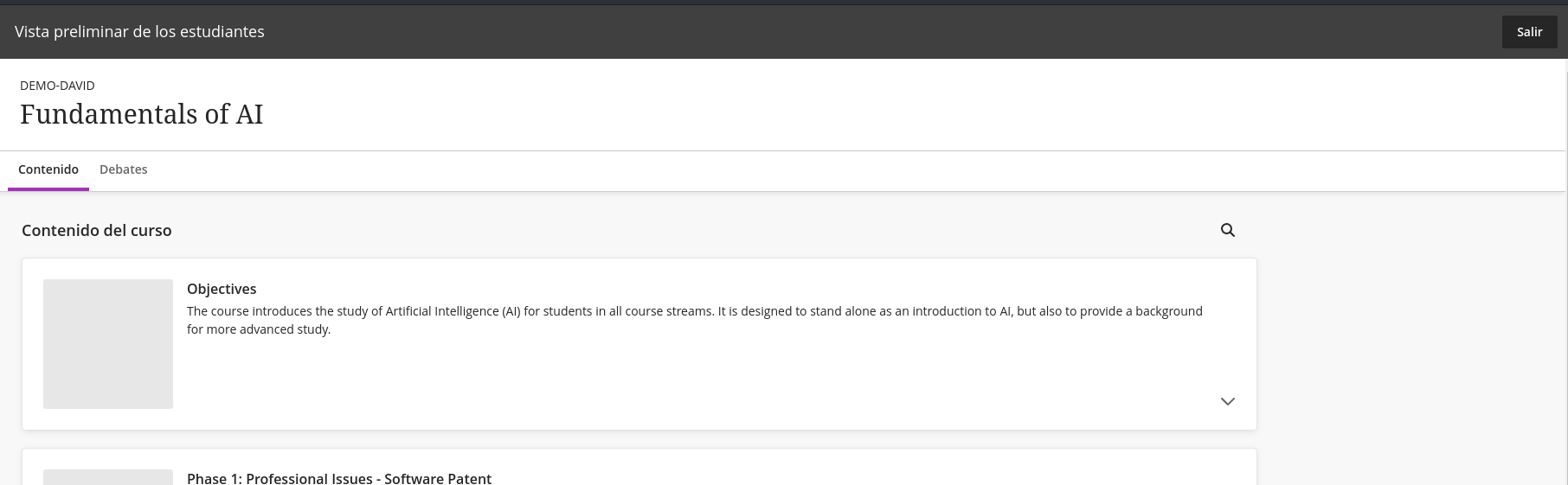Click the Phase 1 module thumbnail

pyautogui.click(x=108, y=477)
